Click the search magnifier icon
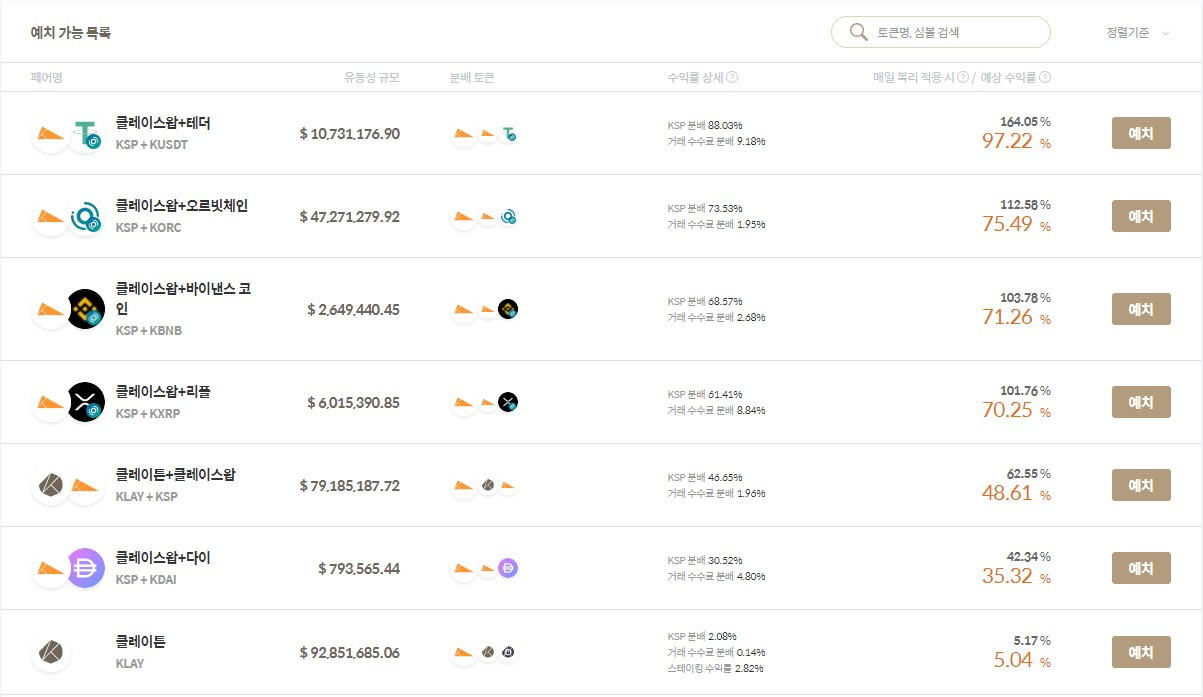The height and width of the screenshot is (697, 1203). pos(858,32)
